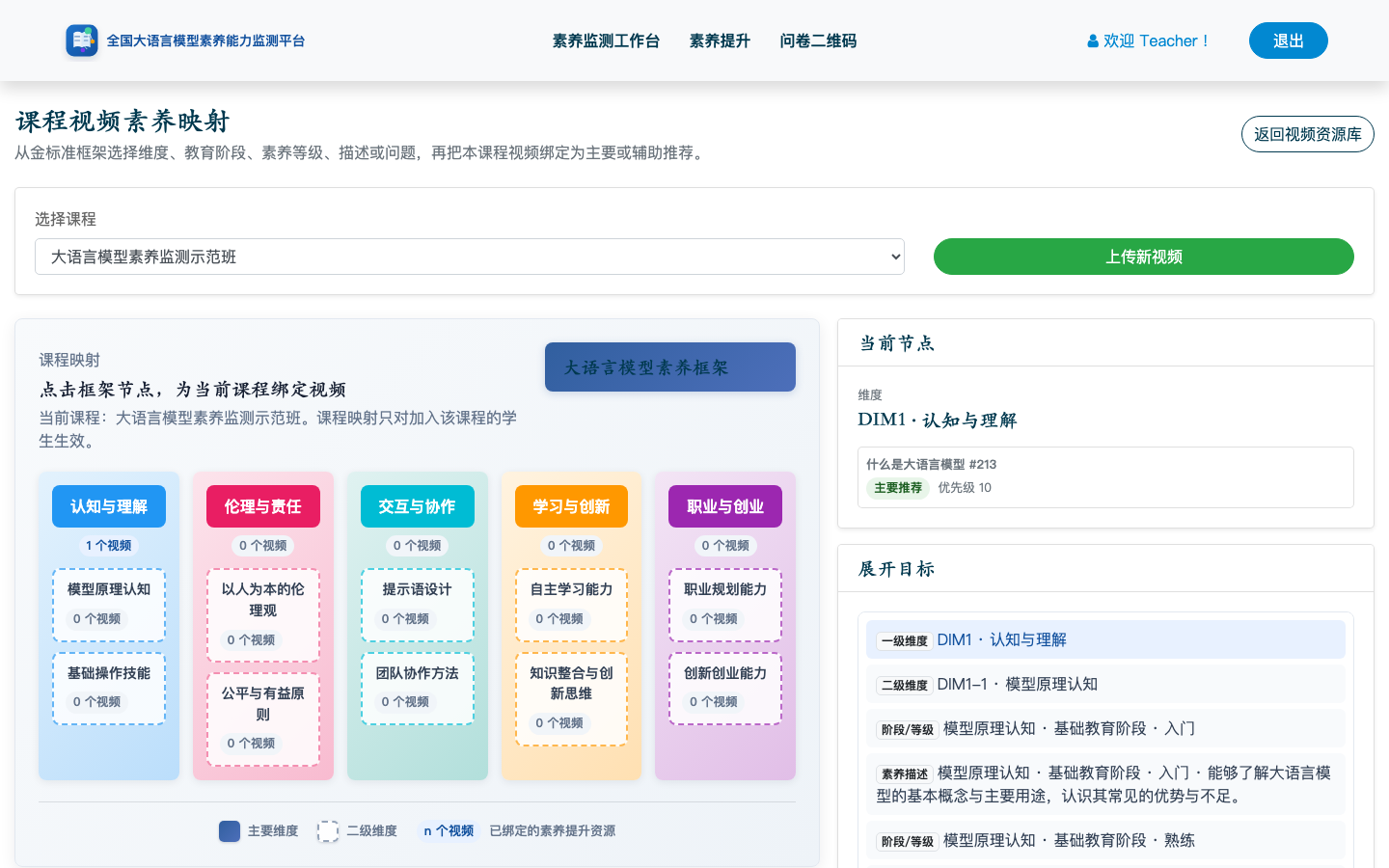Click the 大语言模型素养框架 banner
1389x868 pixels.
(x=670, y=367)
